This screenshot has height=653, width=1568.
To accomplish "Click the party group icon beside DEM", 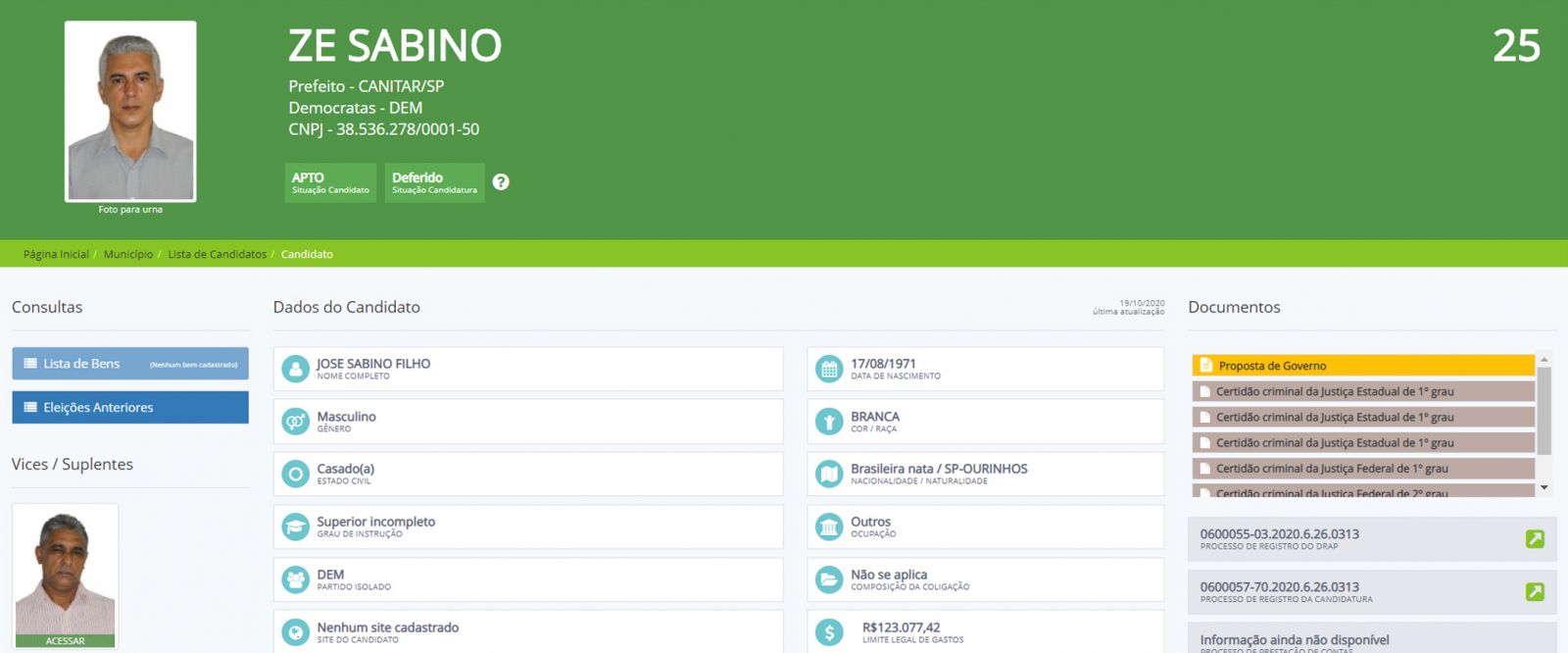I will click(295, 579).
